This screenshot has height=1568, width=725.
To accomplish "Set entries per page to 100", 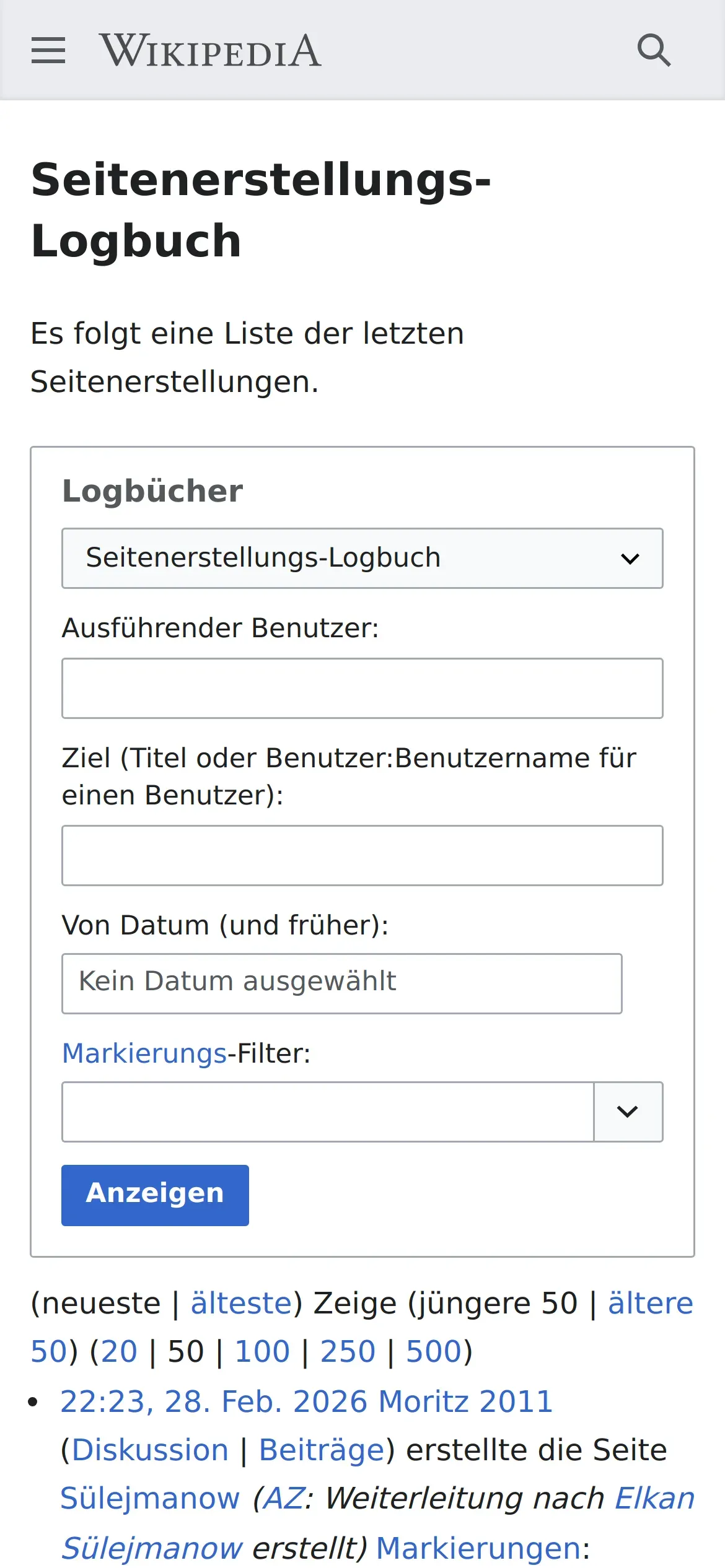I will click(262, 1351).
